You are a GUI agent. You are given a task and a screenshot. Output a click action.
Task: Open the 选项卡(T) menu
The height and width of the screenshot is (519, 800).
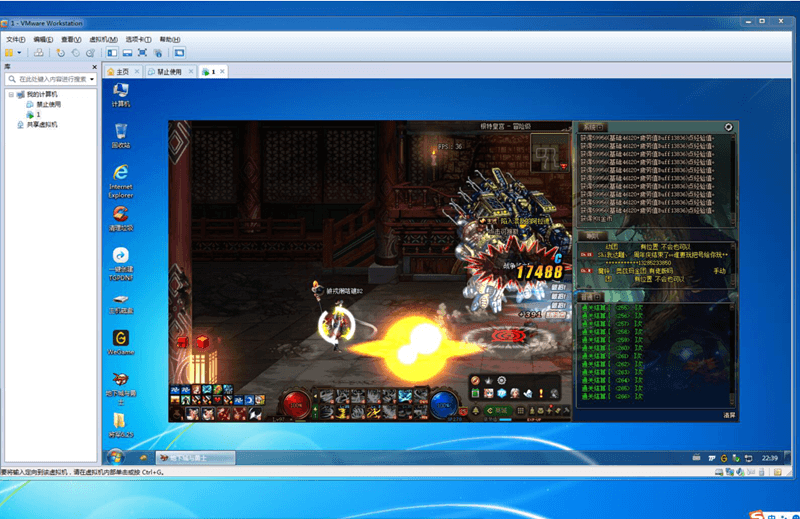[138, 39]
